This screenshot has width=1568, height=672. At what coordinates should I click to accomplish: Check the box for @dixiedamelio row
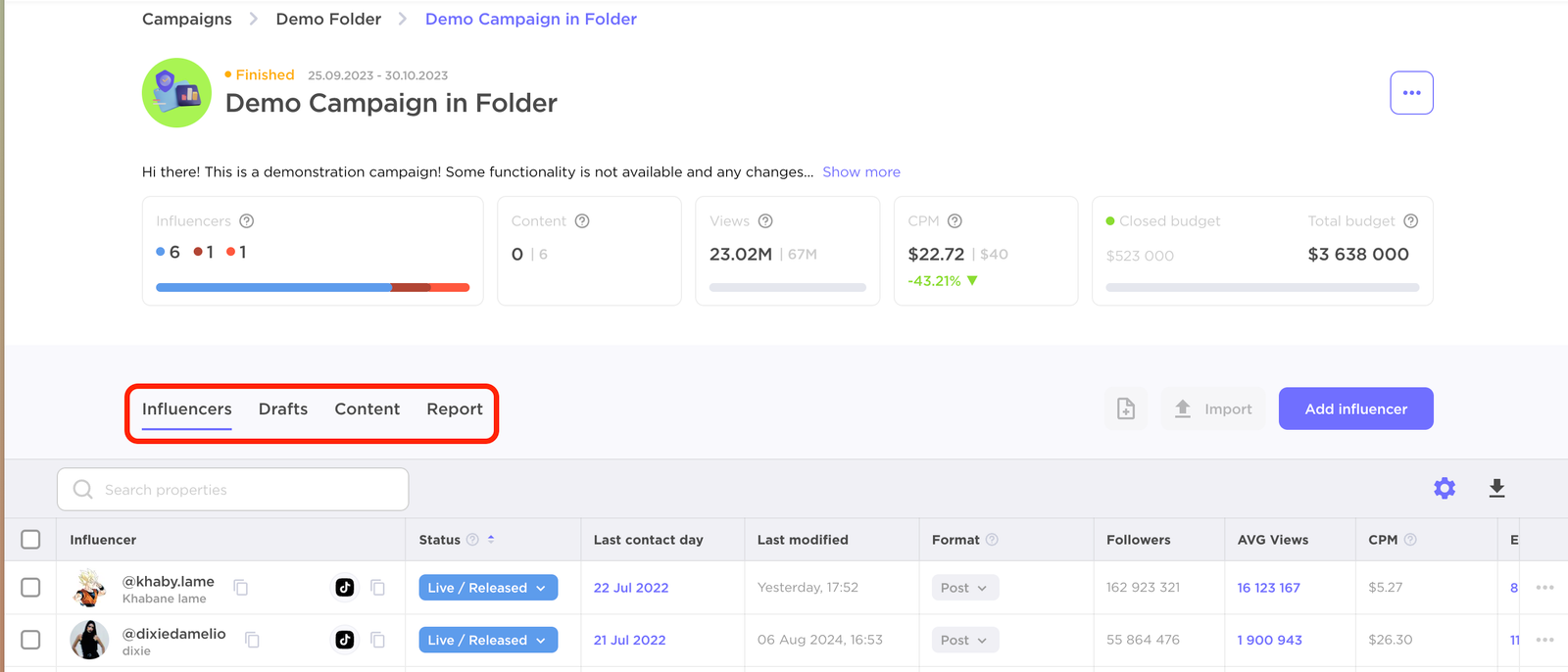31,640
